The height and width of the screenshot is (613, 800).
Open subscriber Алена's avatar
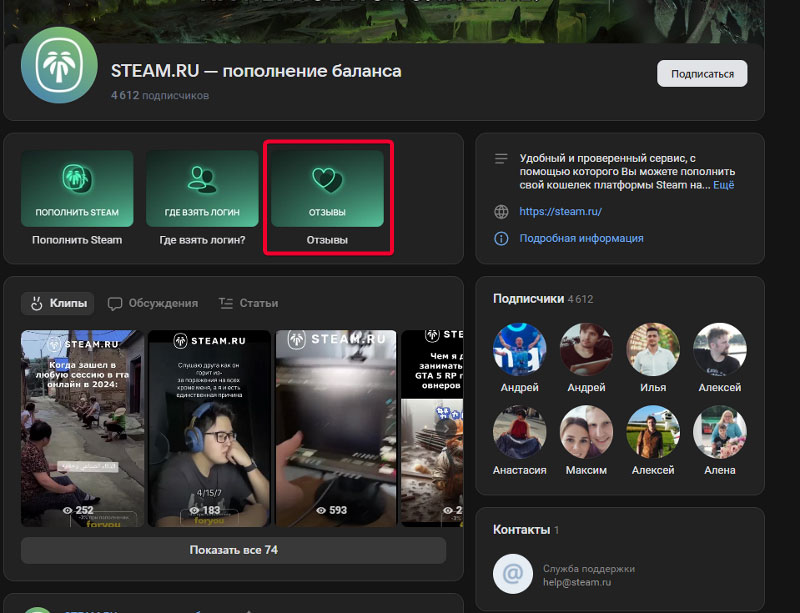[720, 432]
